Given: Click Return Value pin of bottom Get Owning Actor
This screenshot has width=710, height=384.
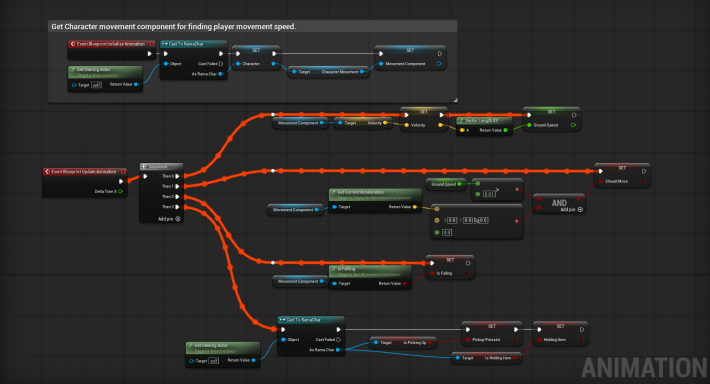Looking at the screenshot, I should pos(253,360).
